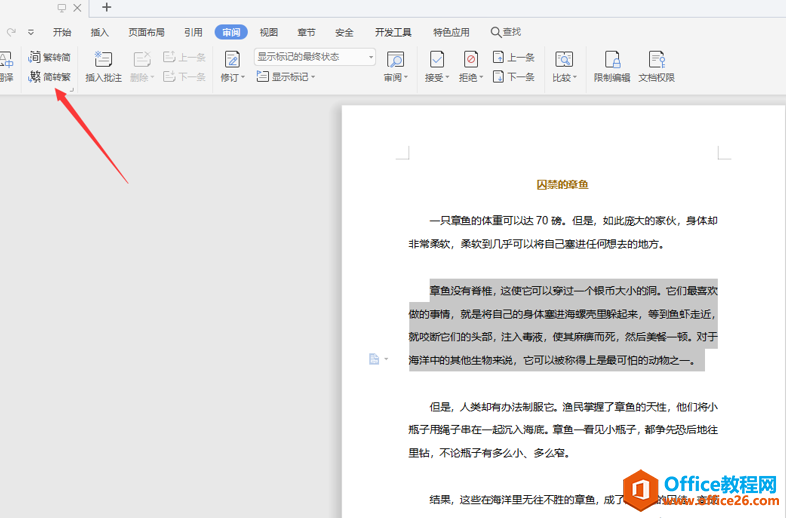Expand the 显示标记 dropdown menu
This screenshot has height=518, width=786.
tap(286, 77)
